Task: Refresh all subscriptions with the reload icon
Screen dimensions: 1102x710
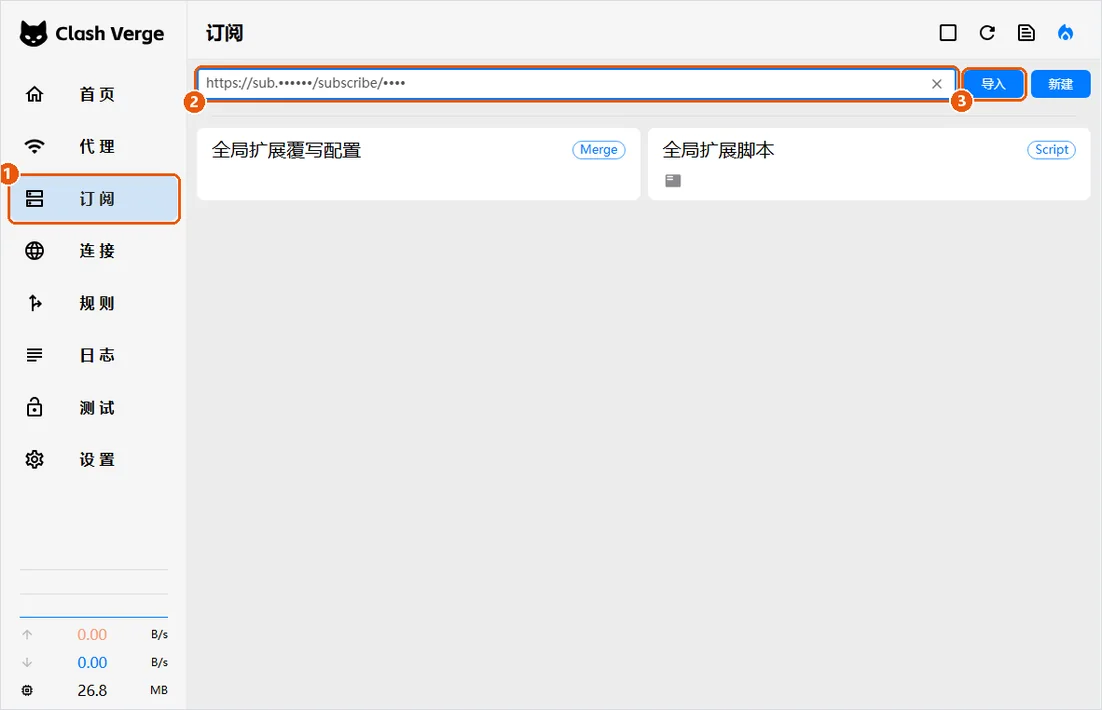Action: click(987, 32)
